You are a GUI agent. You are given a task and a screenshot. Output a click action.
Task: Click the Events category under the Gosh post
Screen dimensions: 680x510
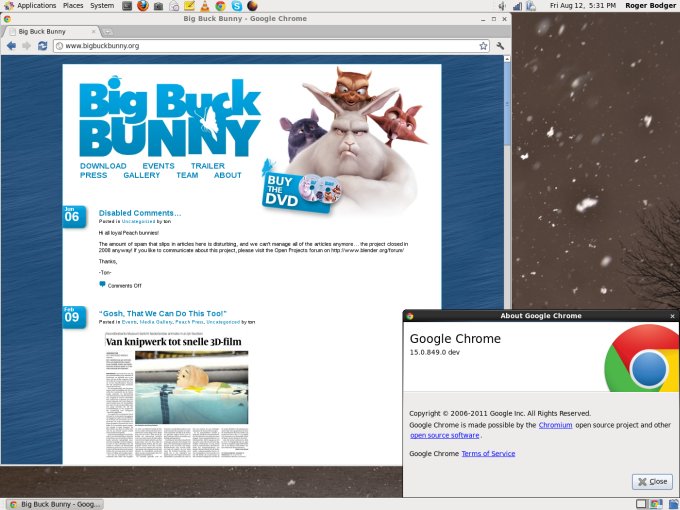(x=129, y=322)
